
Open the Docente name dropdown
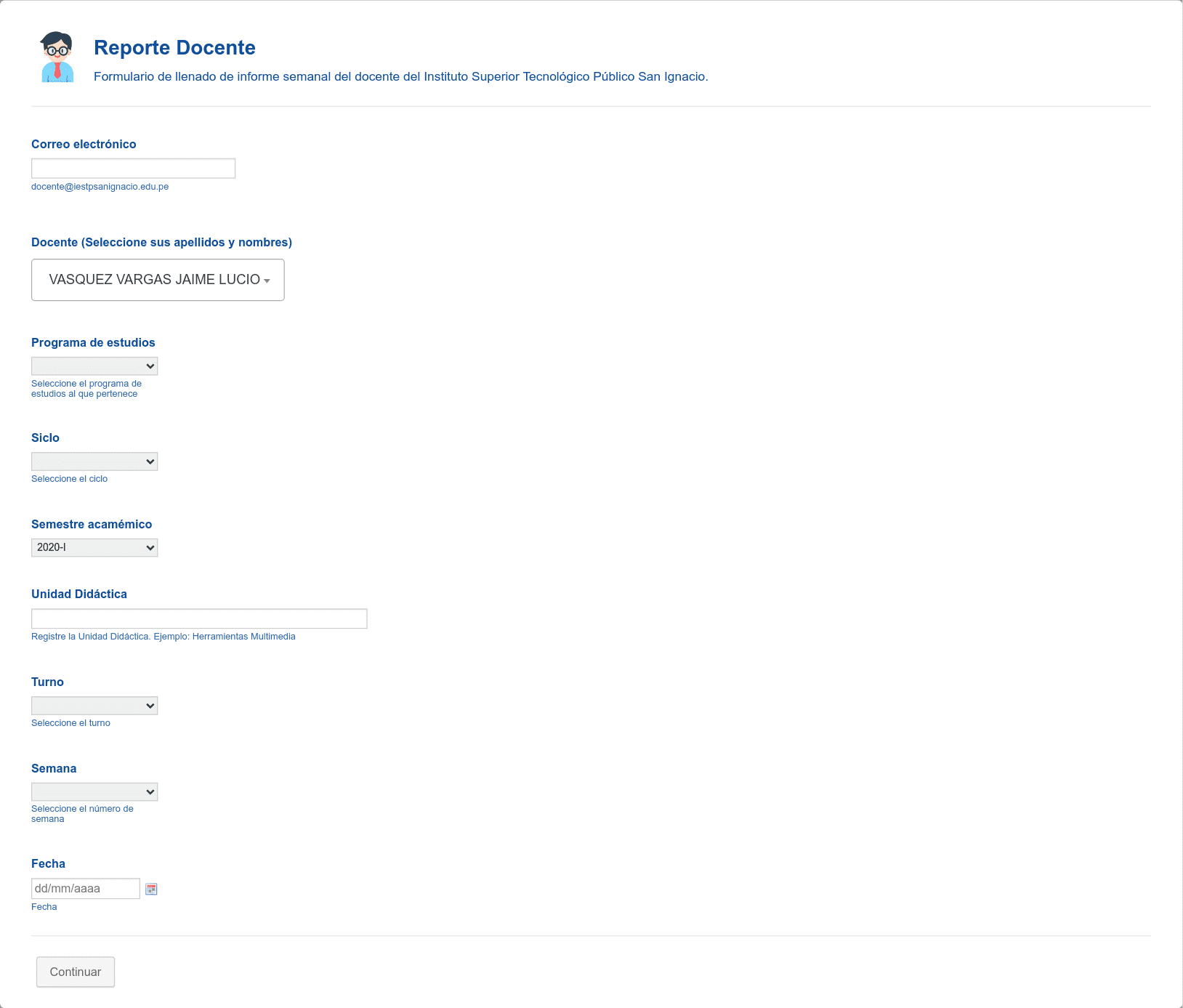tap(158, 280)
